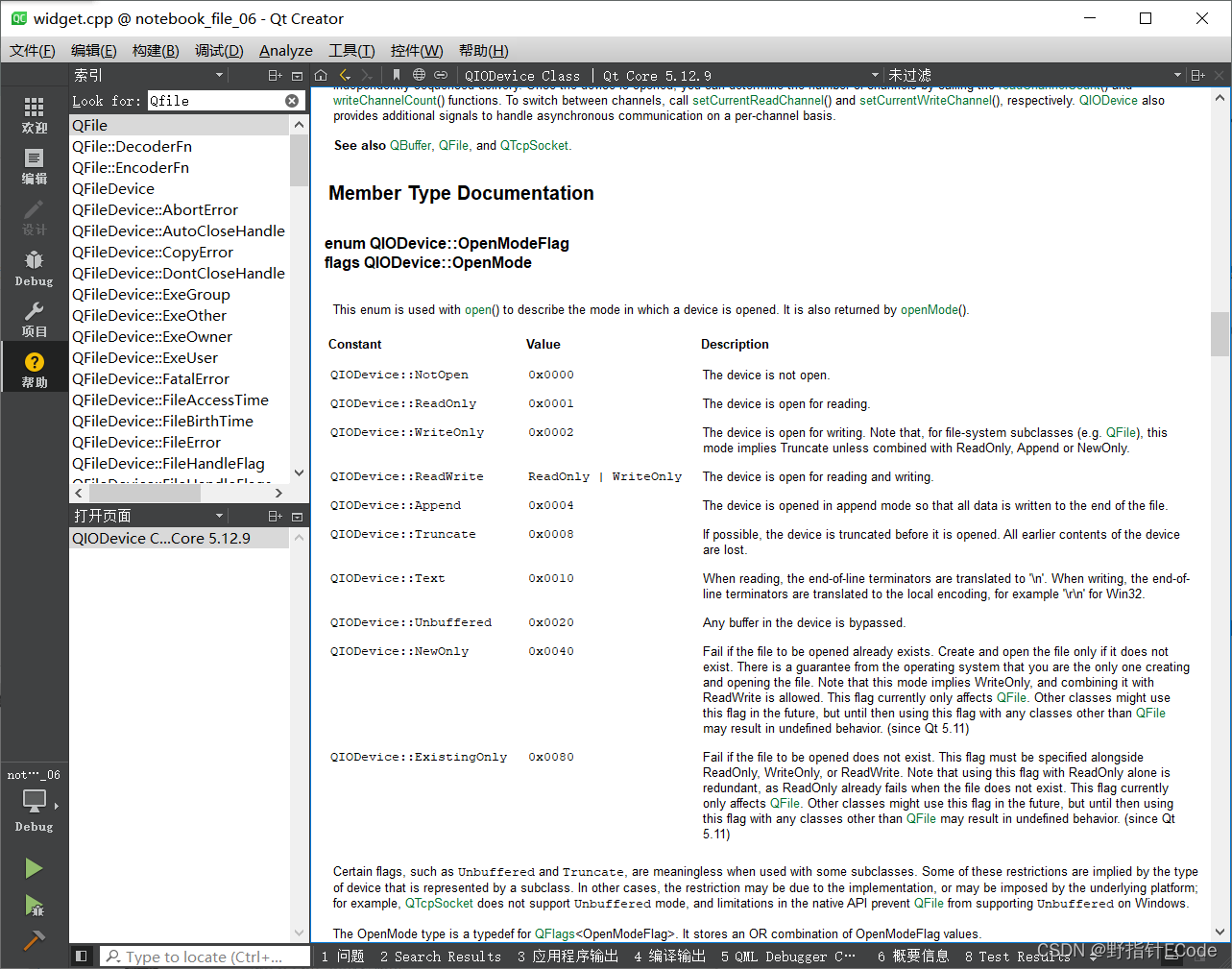The width and height of the screenshot is (1232, 969).
Task: Run the project with green play button
Action: (34, 868)
